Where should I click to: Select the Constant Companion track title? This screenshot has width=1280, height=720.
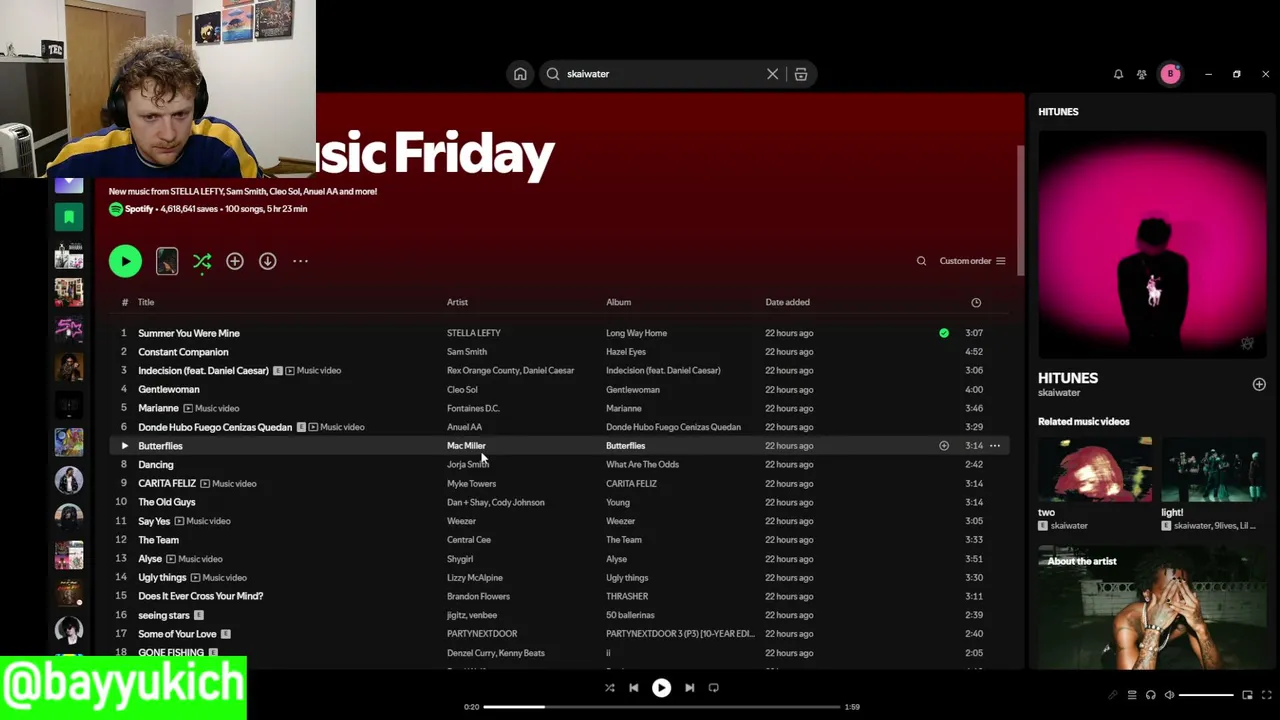[183, 352]
